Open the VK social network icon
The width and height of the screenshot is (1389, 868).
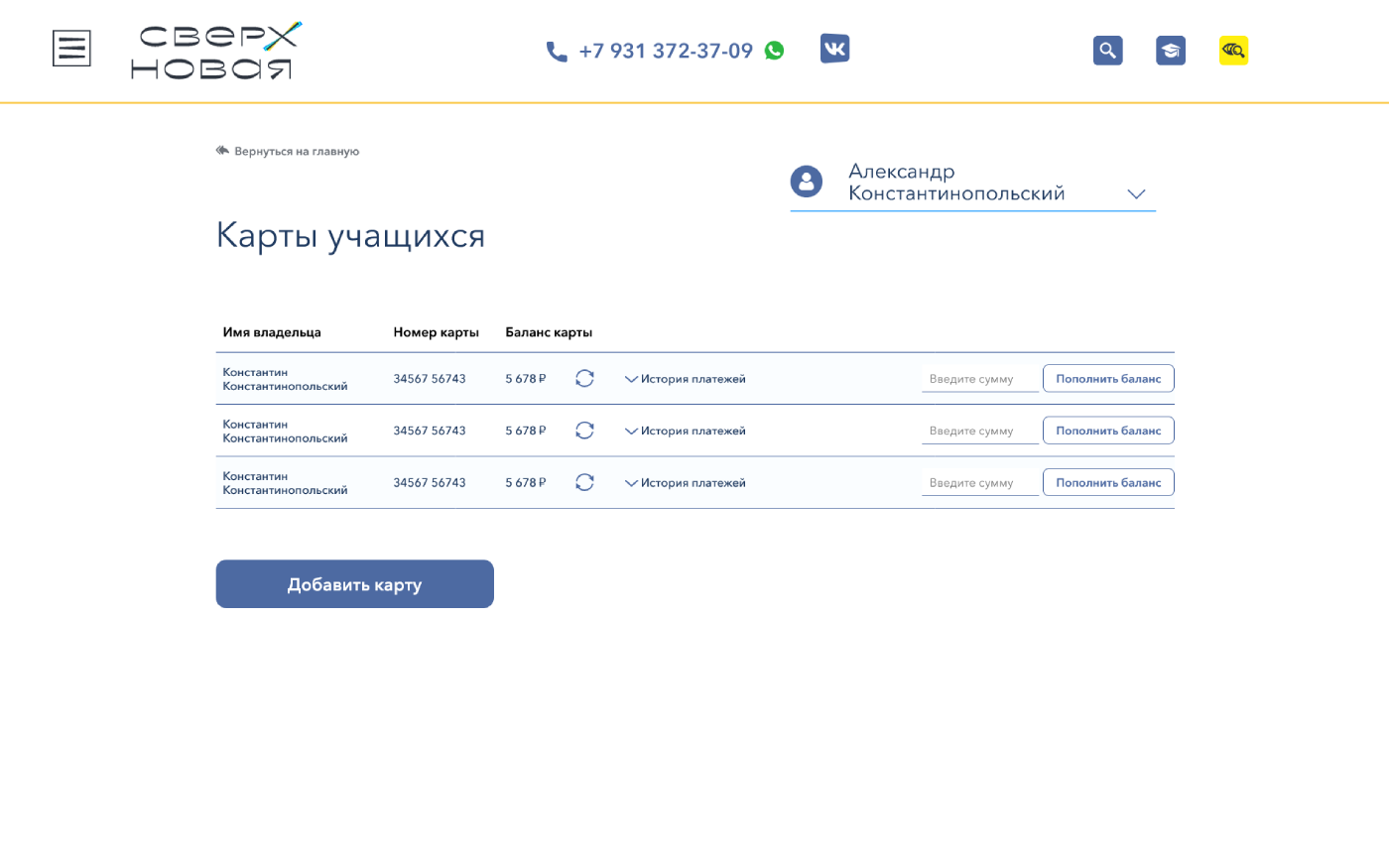click(x=835, y=49)
